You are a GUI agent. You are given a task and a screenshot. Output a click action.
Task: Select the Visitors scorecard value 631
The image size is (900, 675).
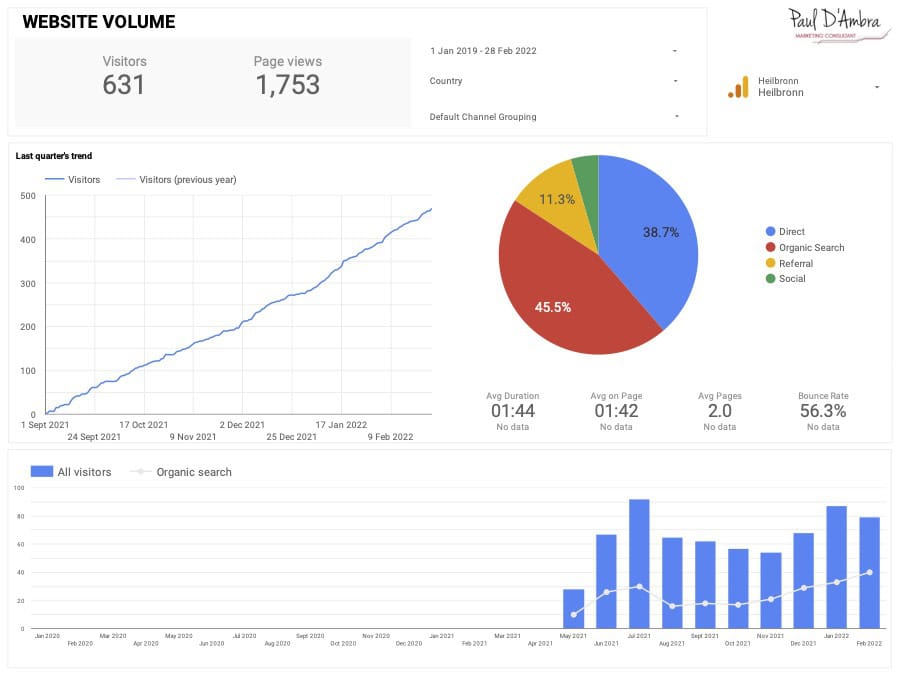point(123,85)
